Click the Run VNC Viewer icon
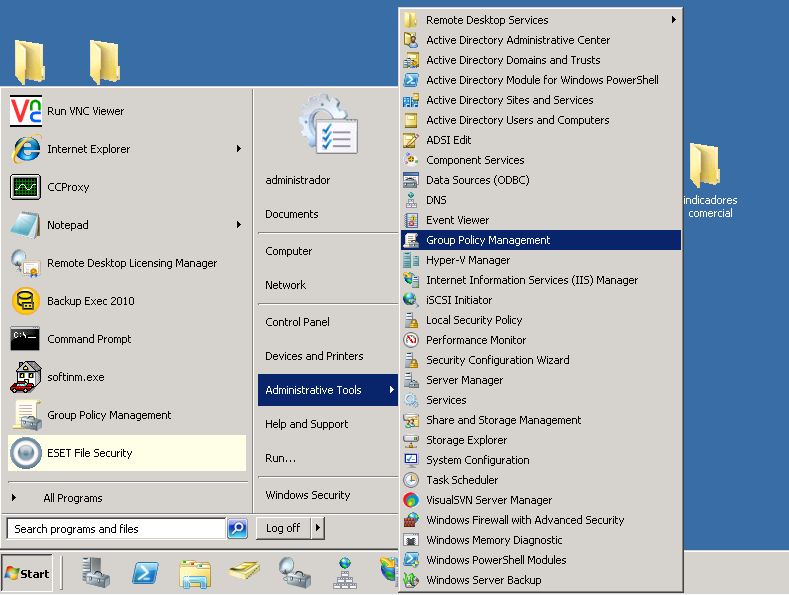The image size is (789, 595). point(26,111)
